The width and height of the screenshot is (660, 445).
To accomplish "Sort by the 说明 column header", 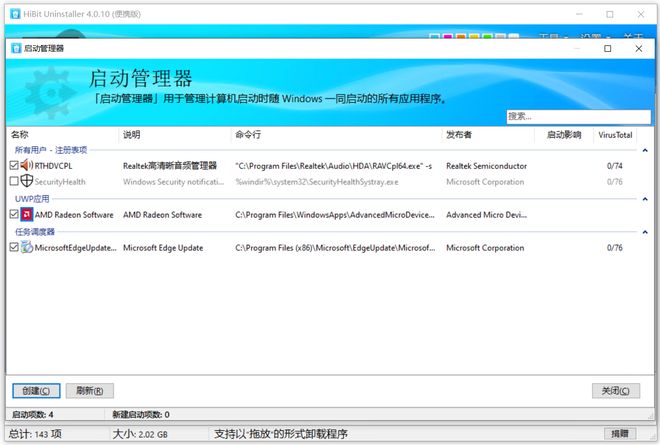I will click(x=175, y=135).
